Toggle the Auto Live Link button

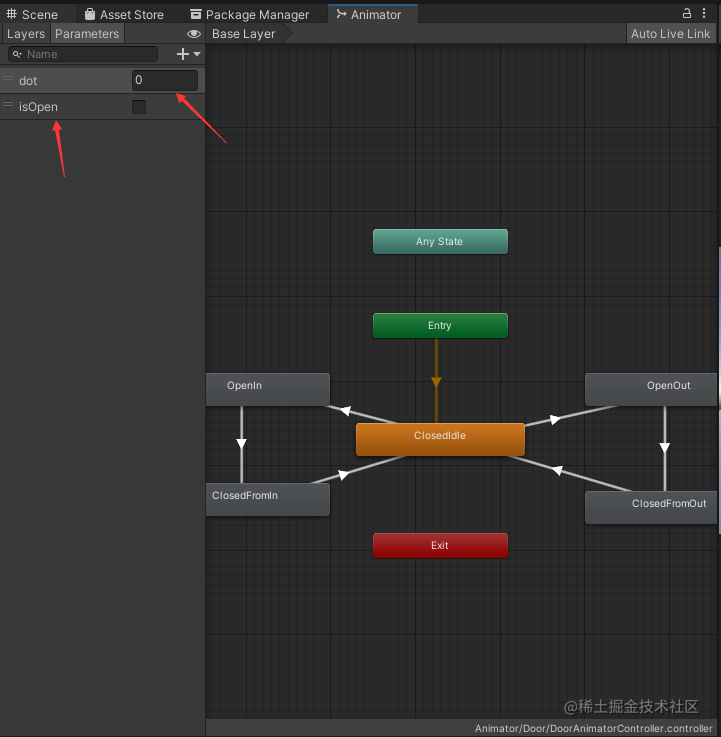point(671,34)
